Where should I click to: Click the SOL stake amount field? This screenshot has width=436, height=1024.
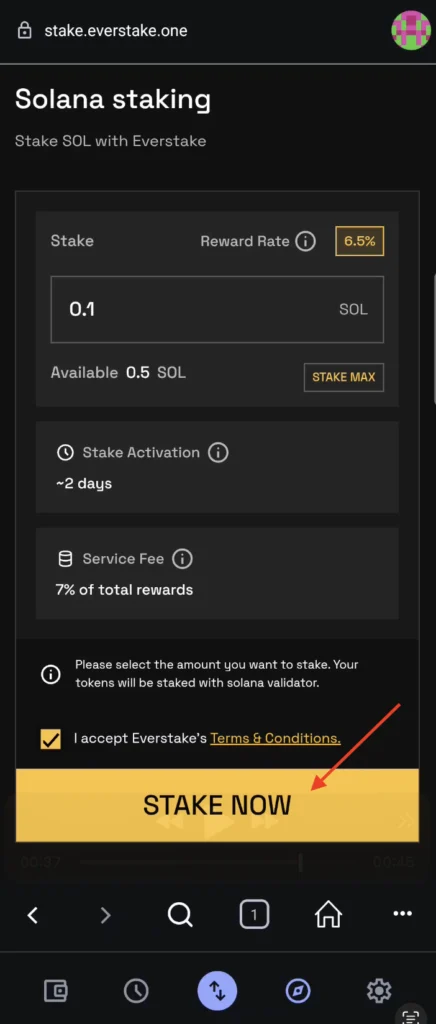pyautogui.click(x=217, y=310)
